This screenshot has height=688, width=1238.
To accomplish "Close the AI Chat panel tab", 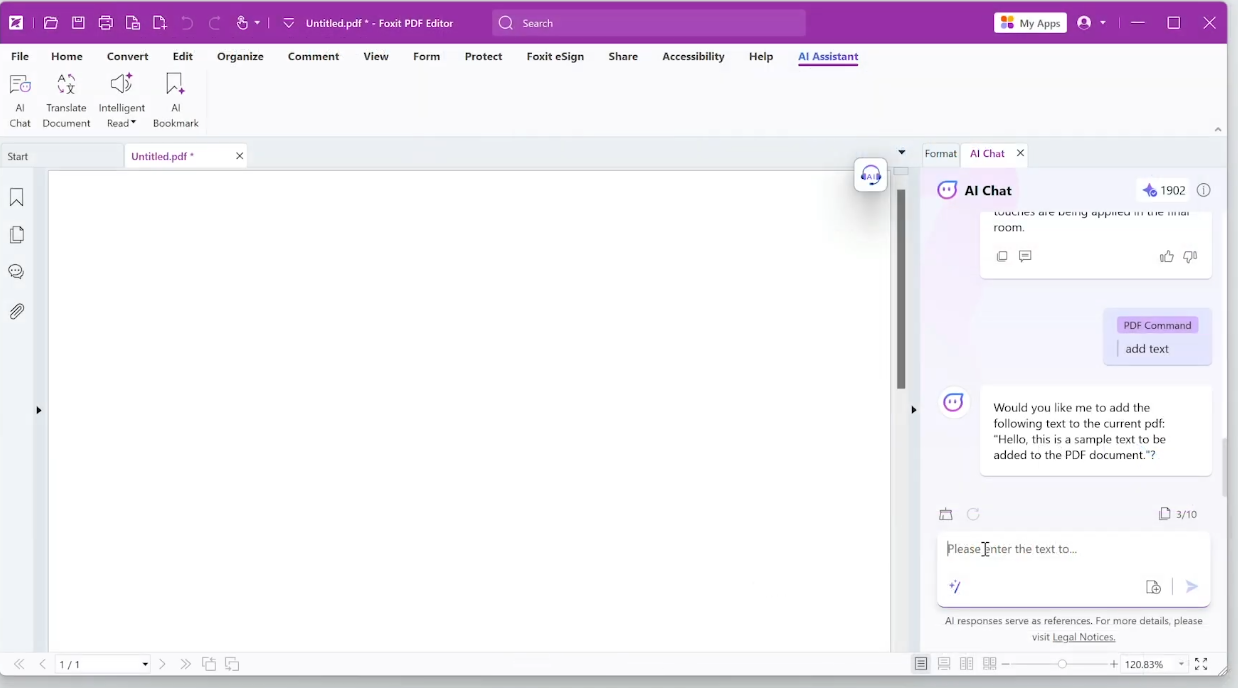I will tap(1020, 153).
